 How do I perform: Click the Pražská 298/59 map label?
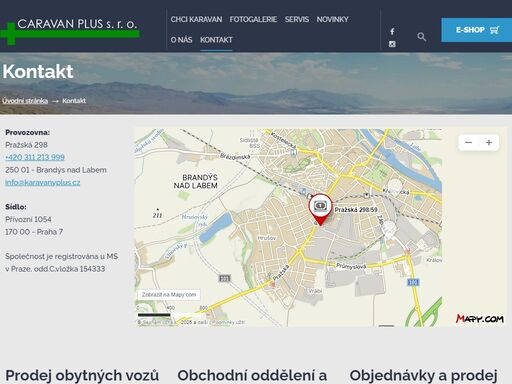click(356, 210)
